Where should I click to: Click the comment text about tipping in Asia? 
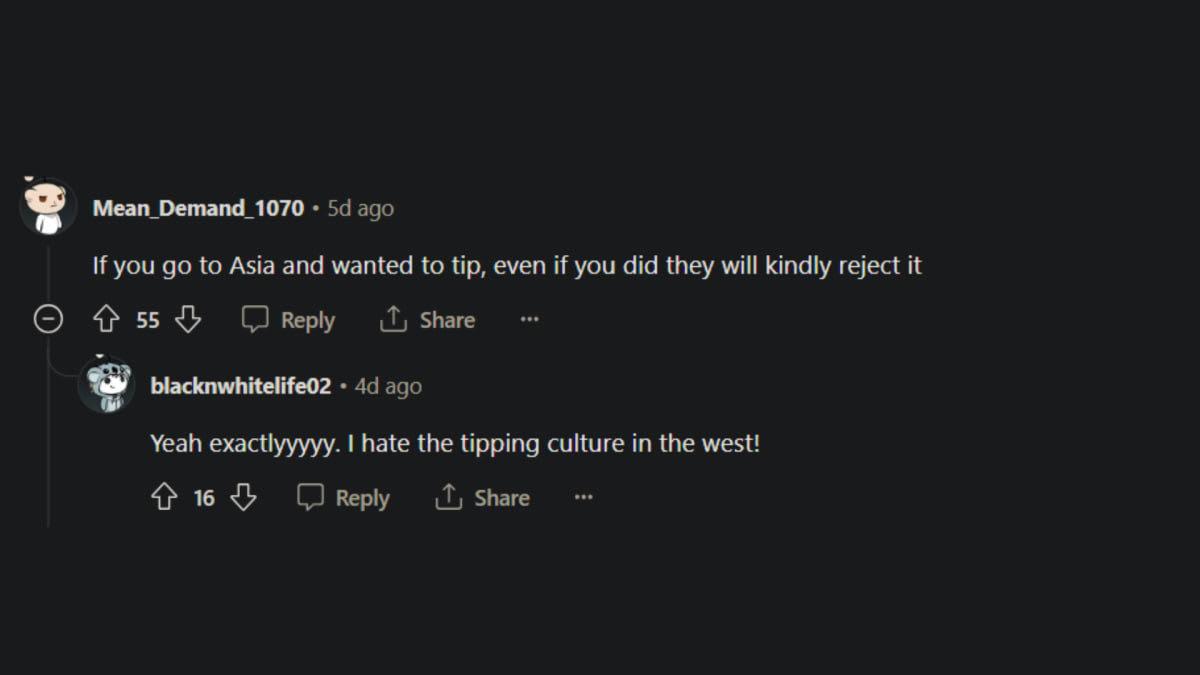(x=507, y=266)
